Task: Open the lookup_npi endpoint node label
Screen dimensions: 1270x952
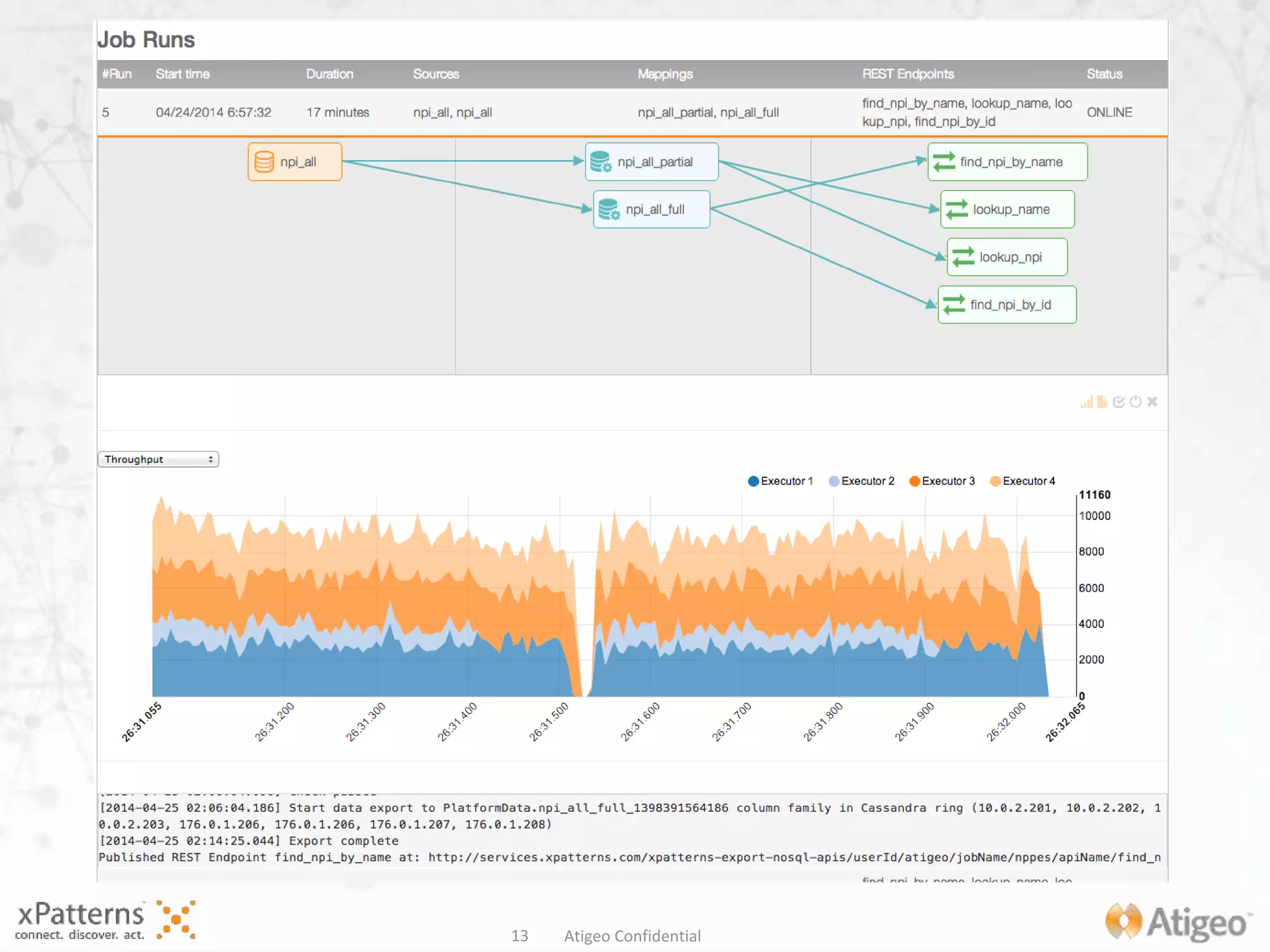Action: 1011,257
